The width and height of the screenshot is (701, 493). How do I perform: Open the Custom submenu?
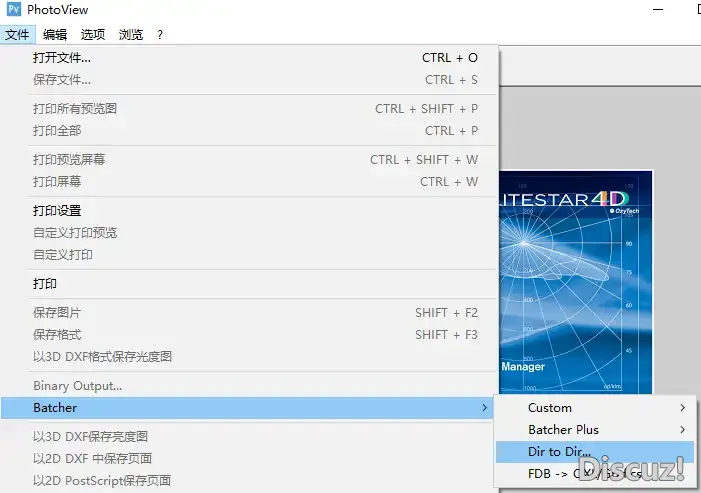pos(595,408)
